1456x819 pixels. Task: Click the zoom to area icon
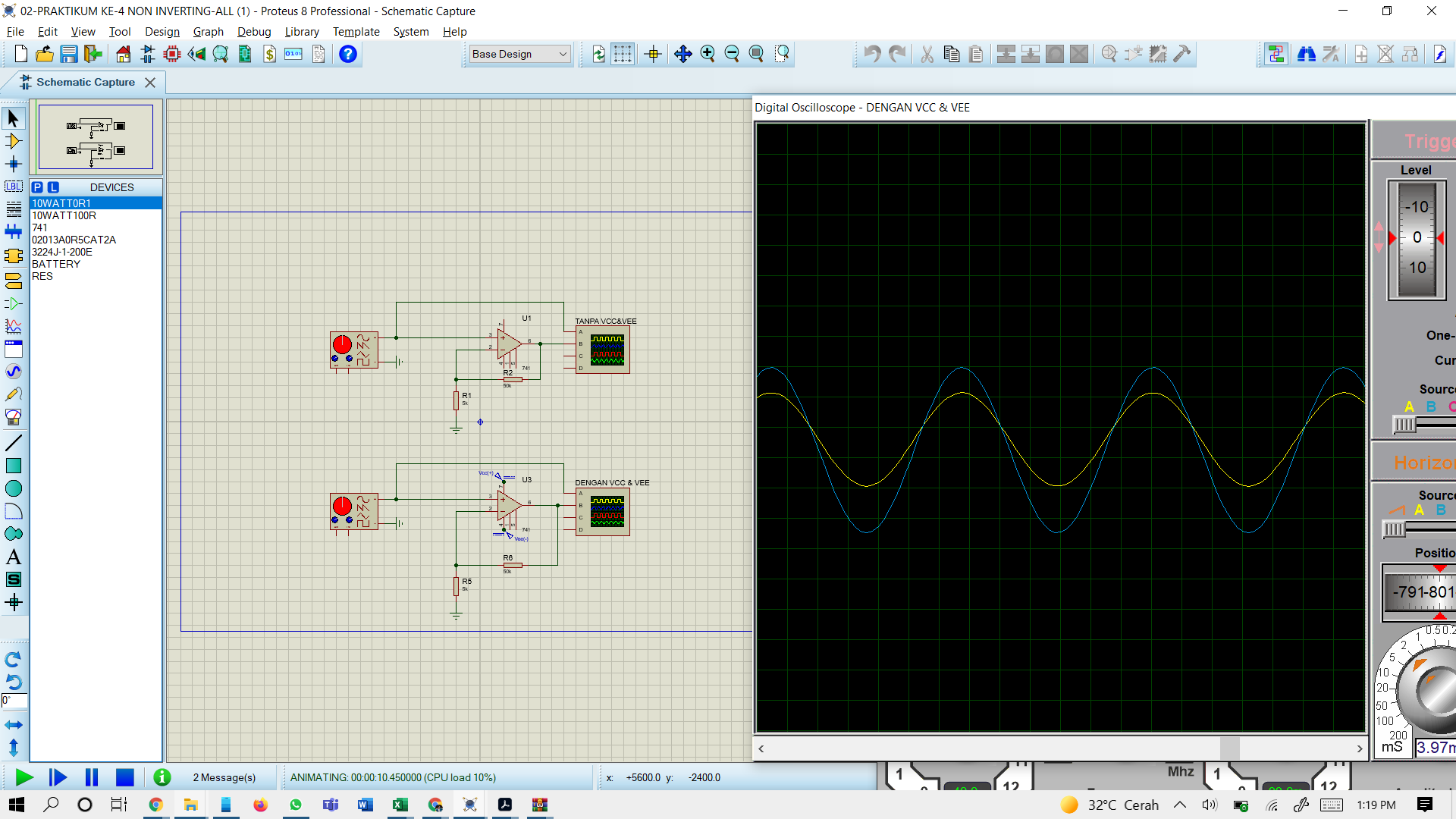(x=782, y=54)
